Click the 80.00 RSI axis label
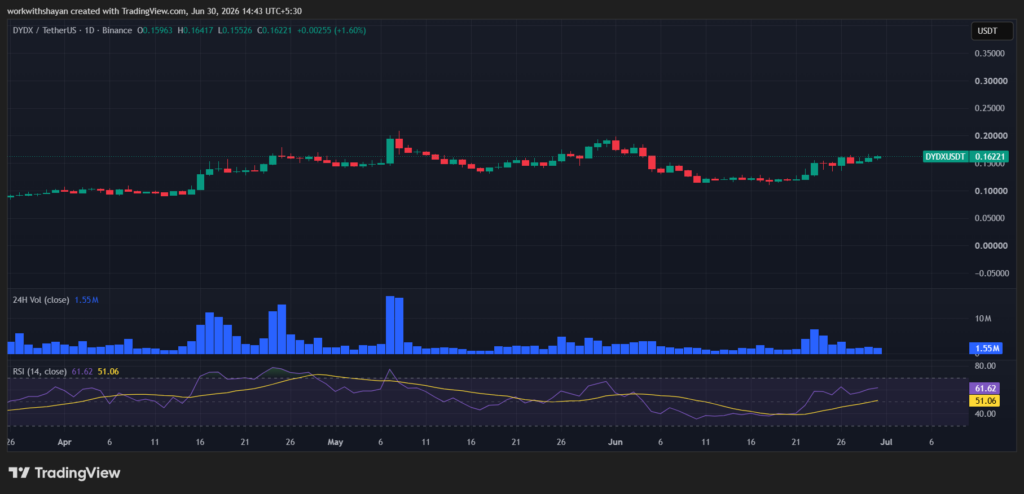 coord(986,365)
